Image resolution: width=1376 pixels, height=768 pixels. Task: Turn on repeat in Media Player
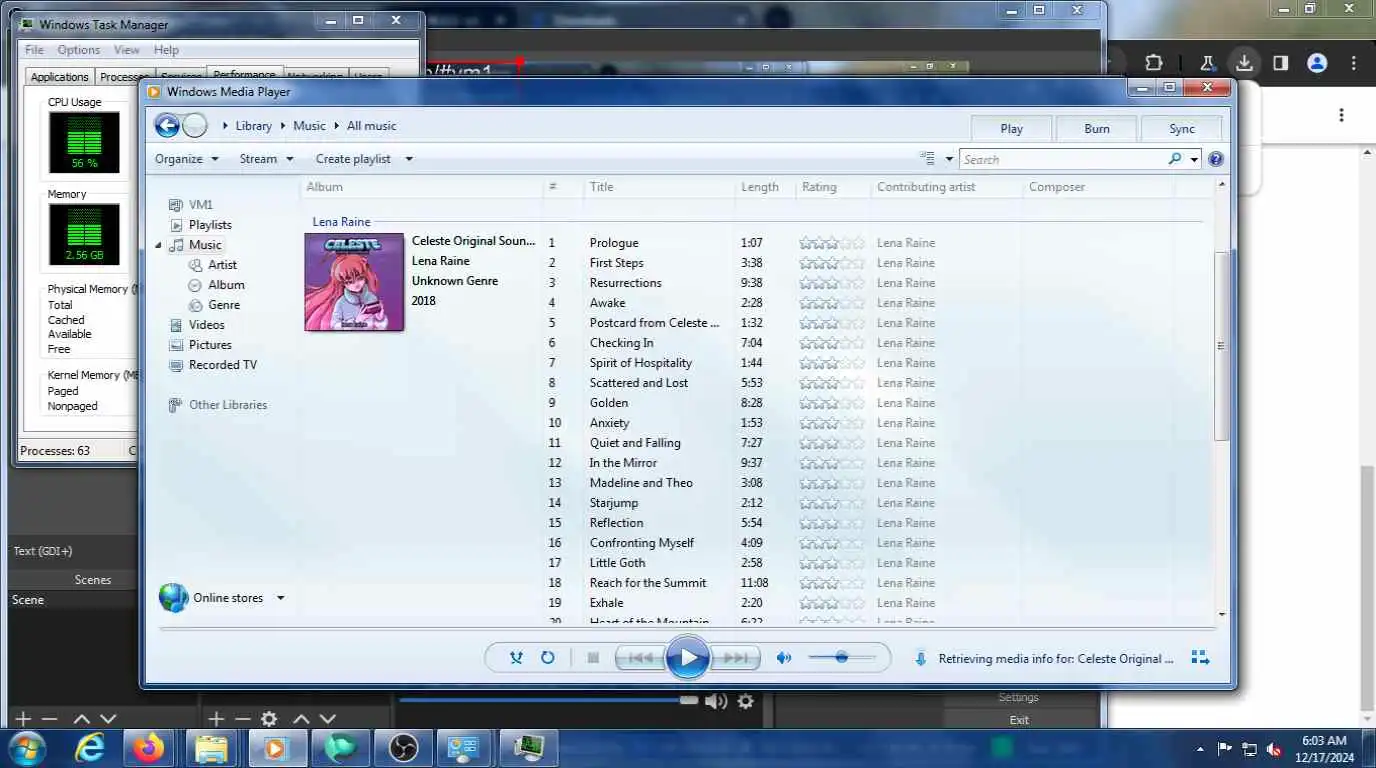pos(548,658)
